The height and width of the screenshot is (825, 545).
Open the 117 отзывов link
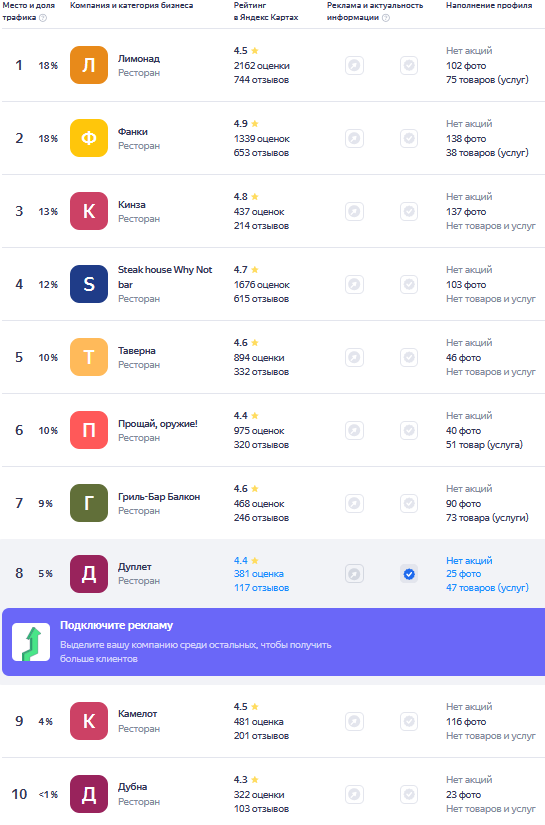pos(261,588)
